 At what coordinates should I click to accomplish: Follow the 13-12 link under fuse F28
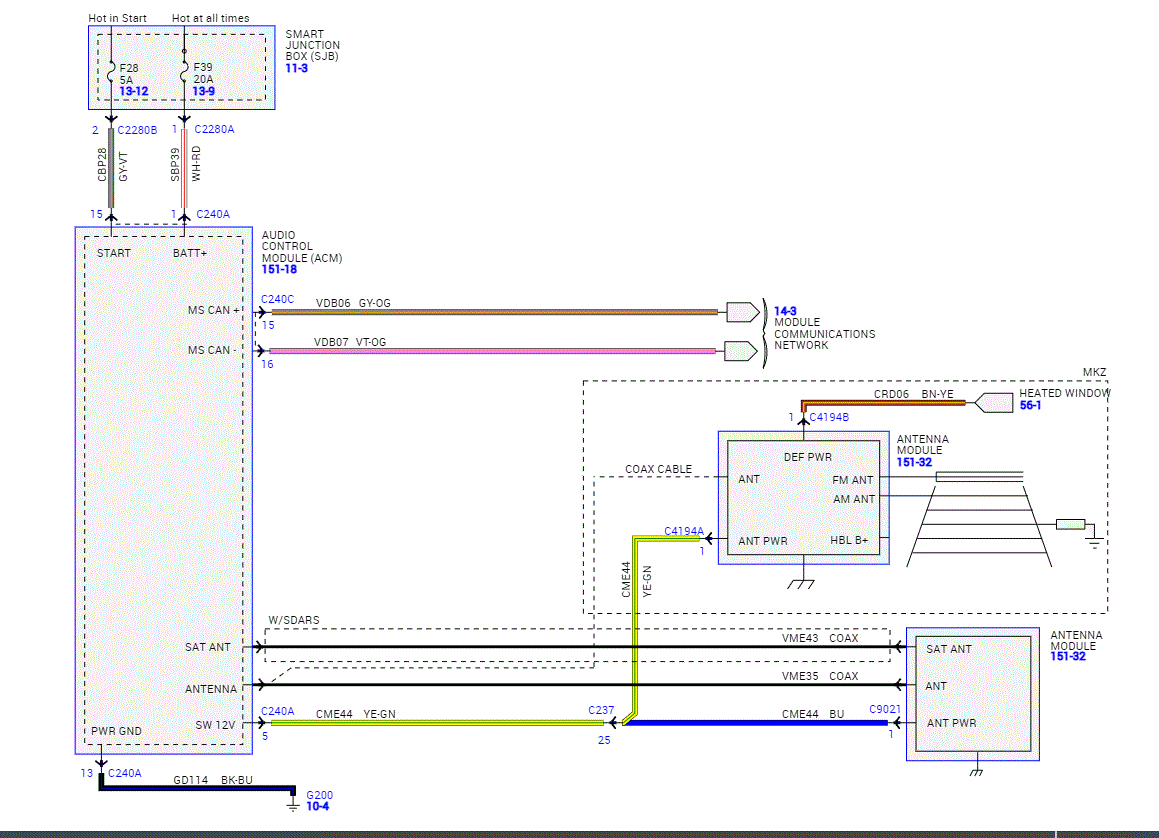[x=134, y=92]
